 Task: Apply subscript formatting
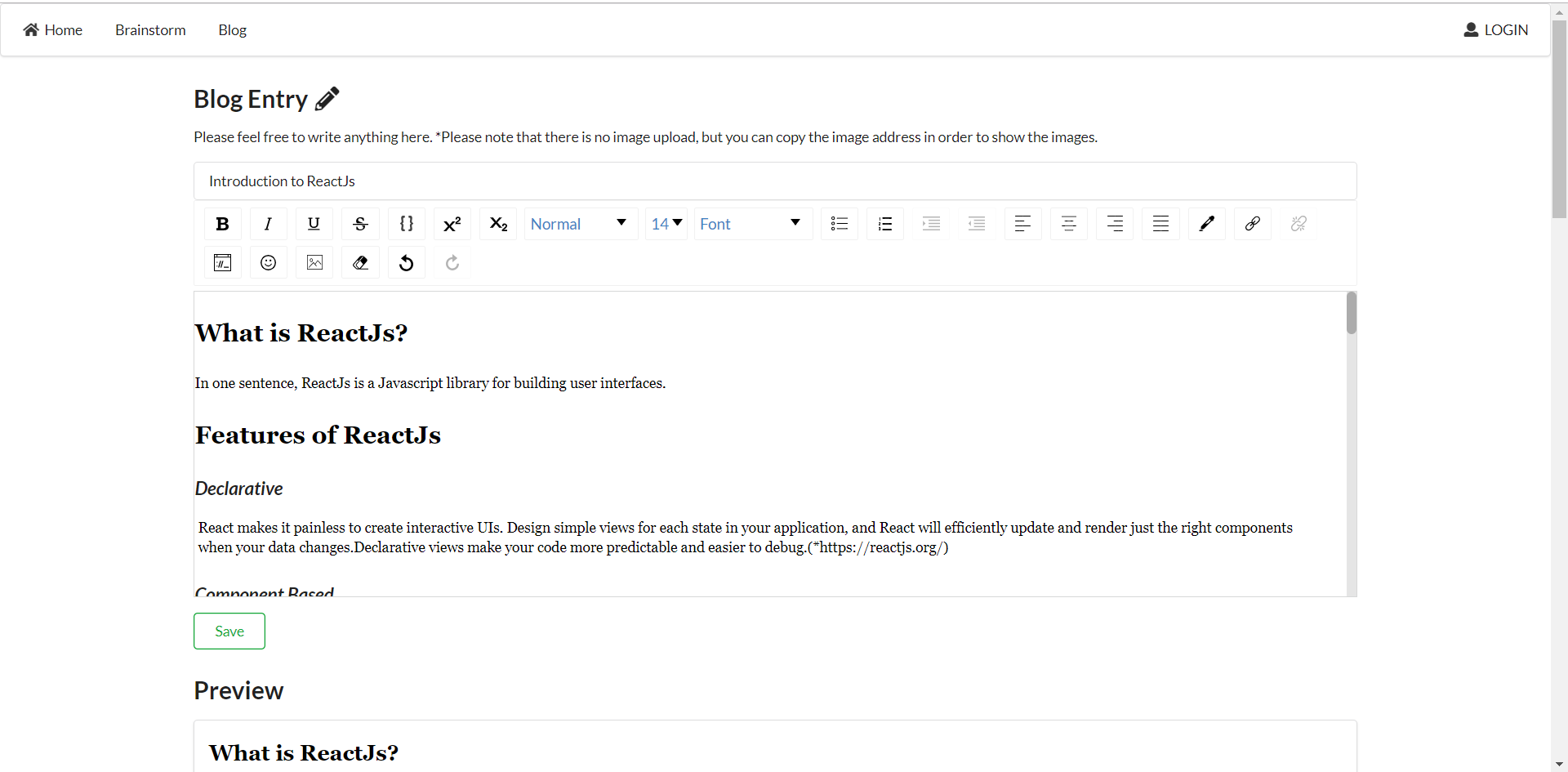pyautogui.click(x=498, y=224)
